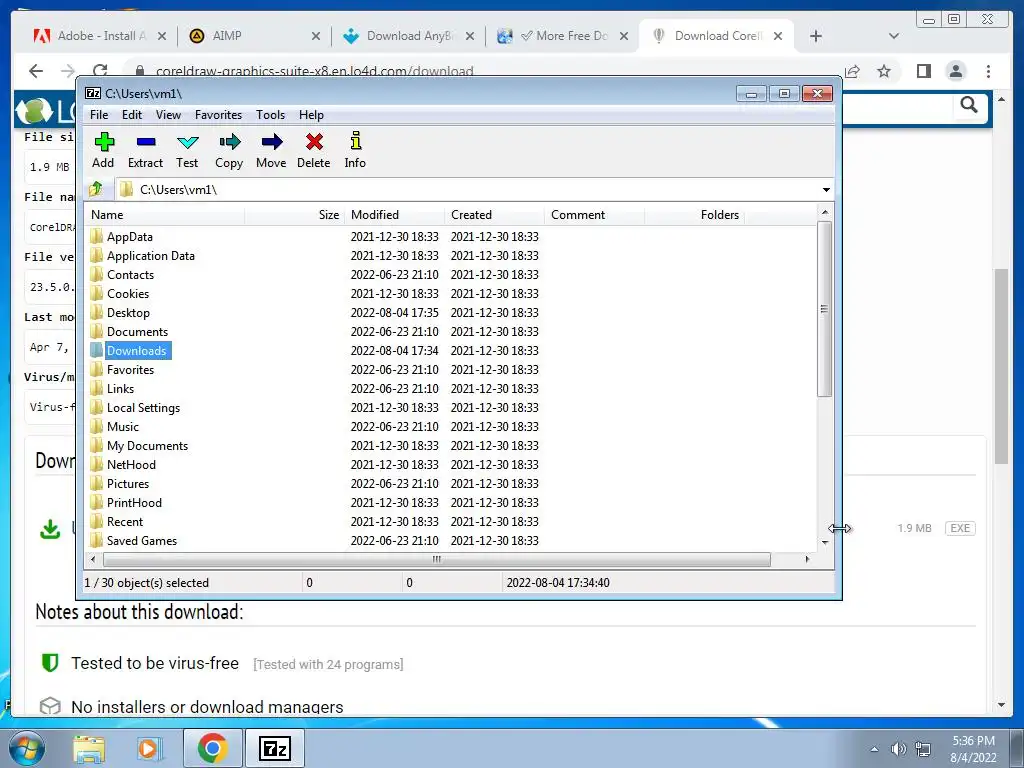Click the Comment column header
This screenshot has width=1024, height=768.
594,215
